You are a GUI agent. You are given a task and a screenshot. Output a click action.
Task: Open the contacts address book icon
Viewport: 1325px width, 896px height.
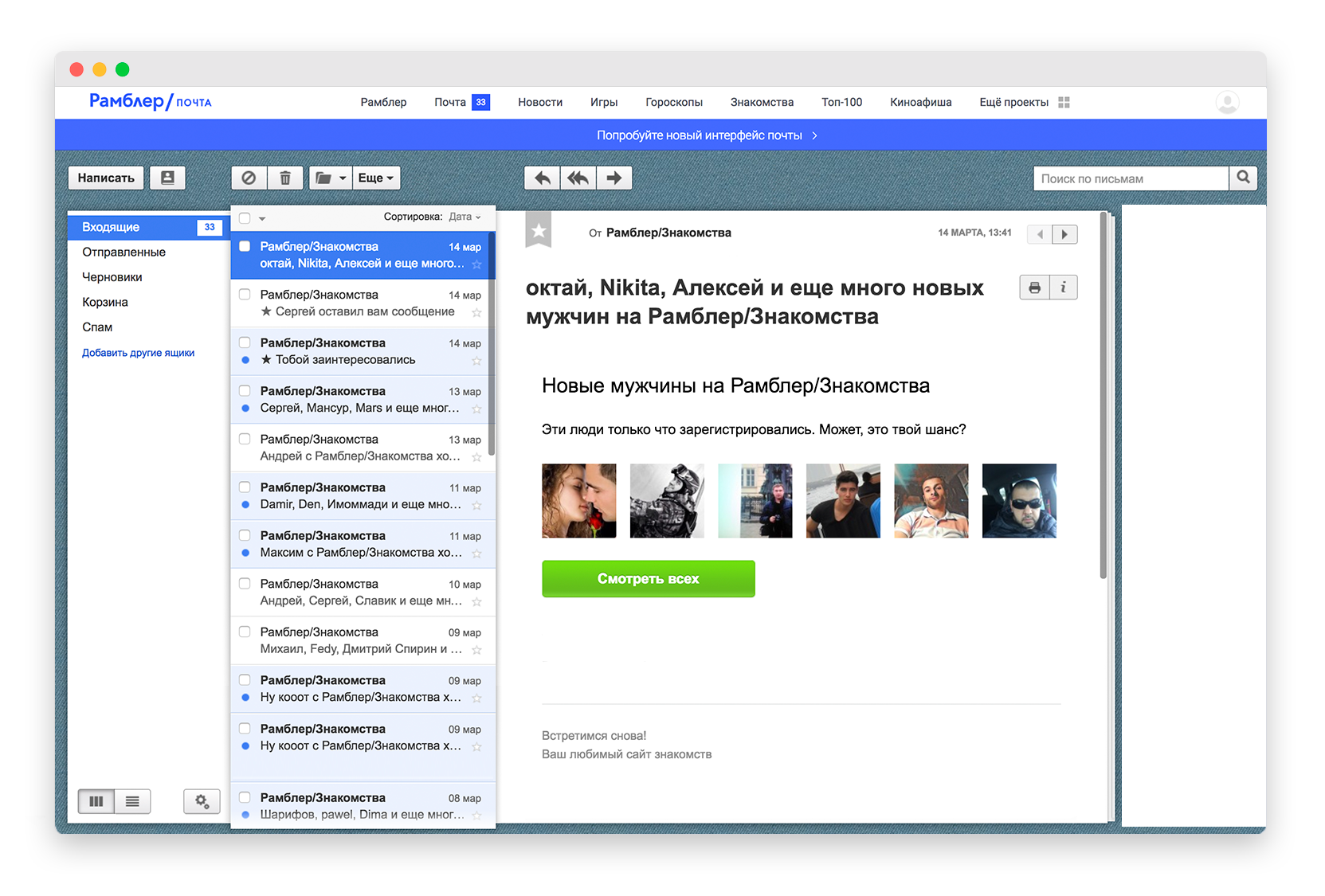pyautogui.click(x=167, y=178)
